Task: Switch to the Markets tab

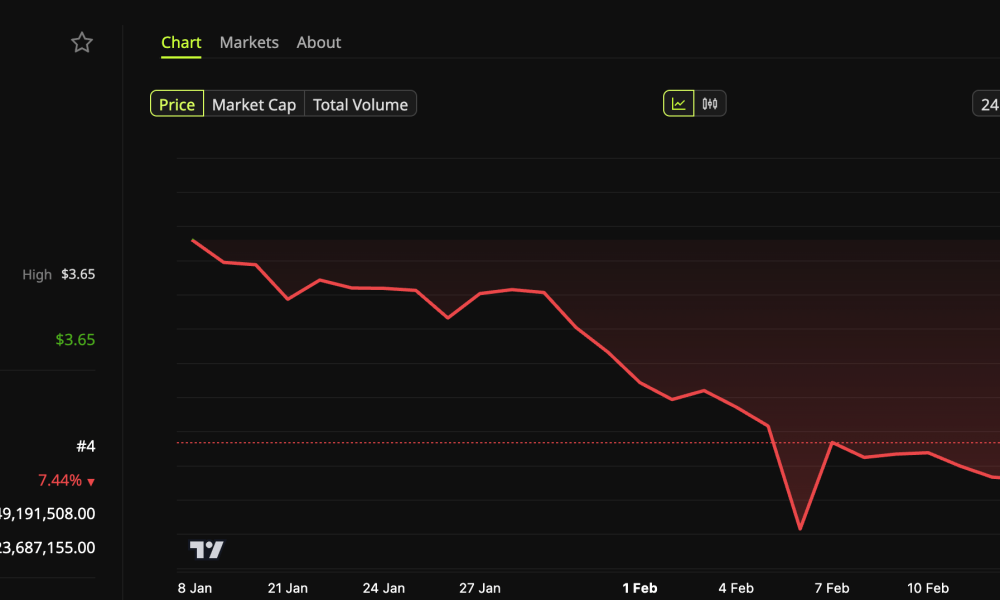Action: point(249,42)
